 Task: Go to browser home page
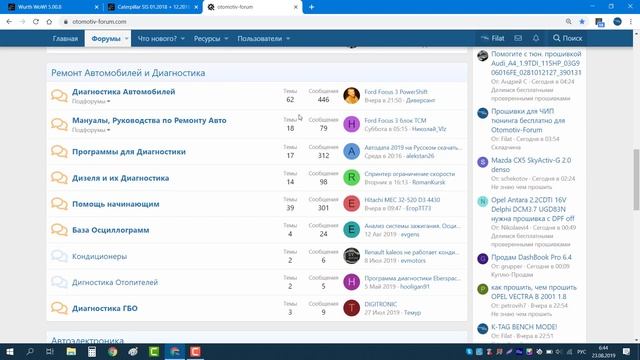point(49,22)
